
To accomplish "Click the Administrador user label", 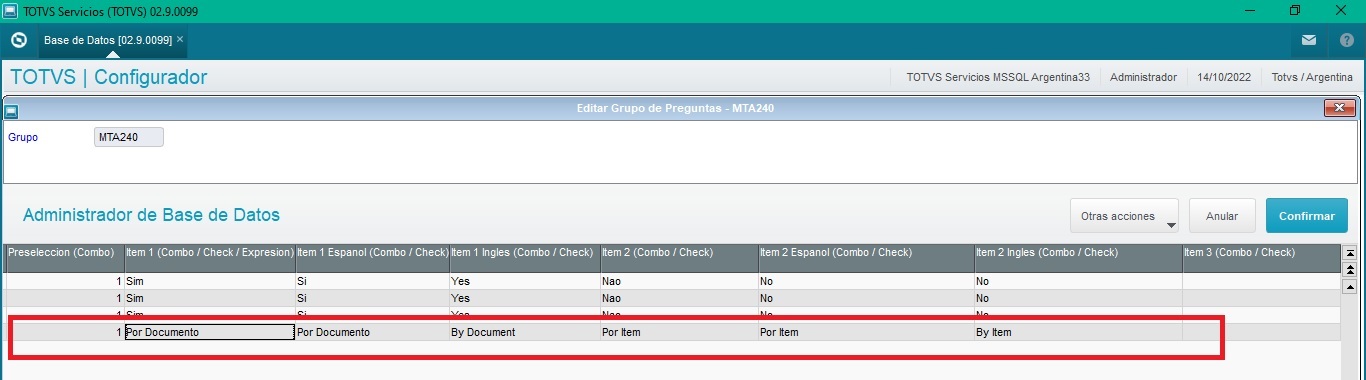I will (x=1143, y=77).
